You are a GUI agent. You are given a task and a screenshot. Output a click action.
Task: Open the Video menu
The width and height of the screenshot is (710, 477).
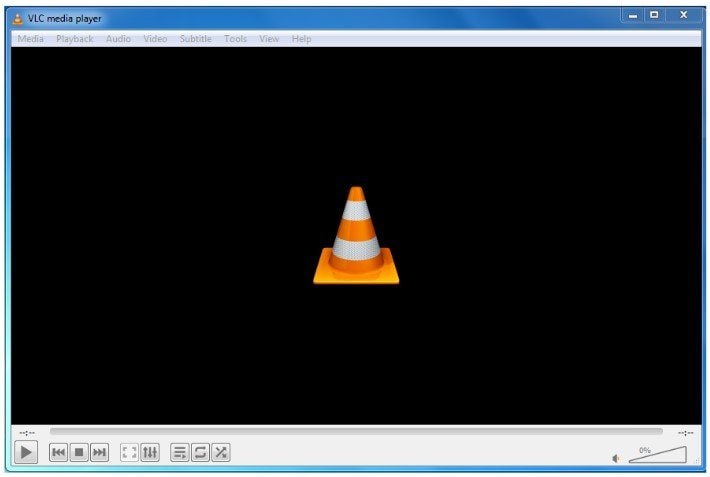155,39
